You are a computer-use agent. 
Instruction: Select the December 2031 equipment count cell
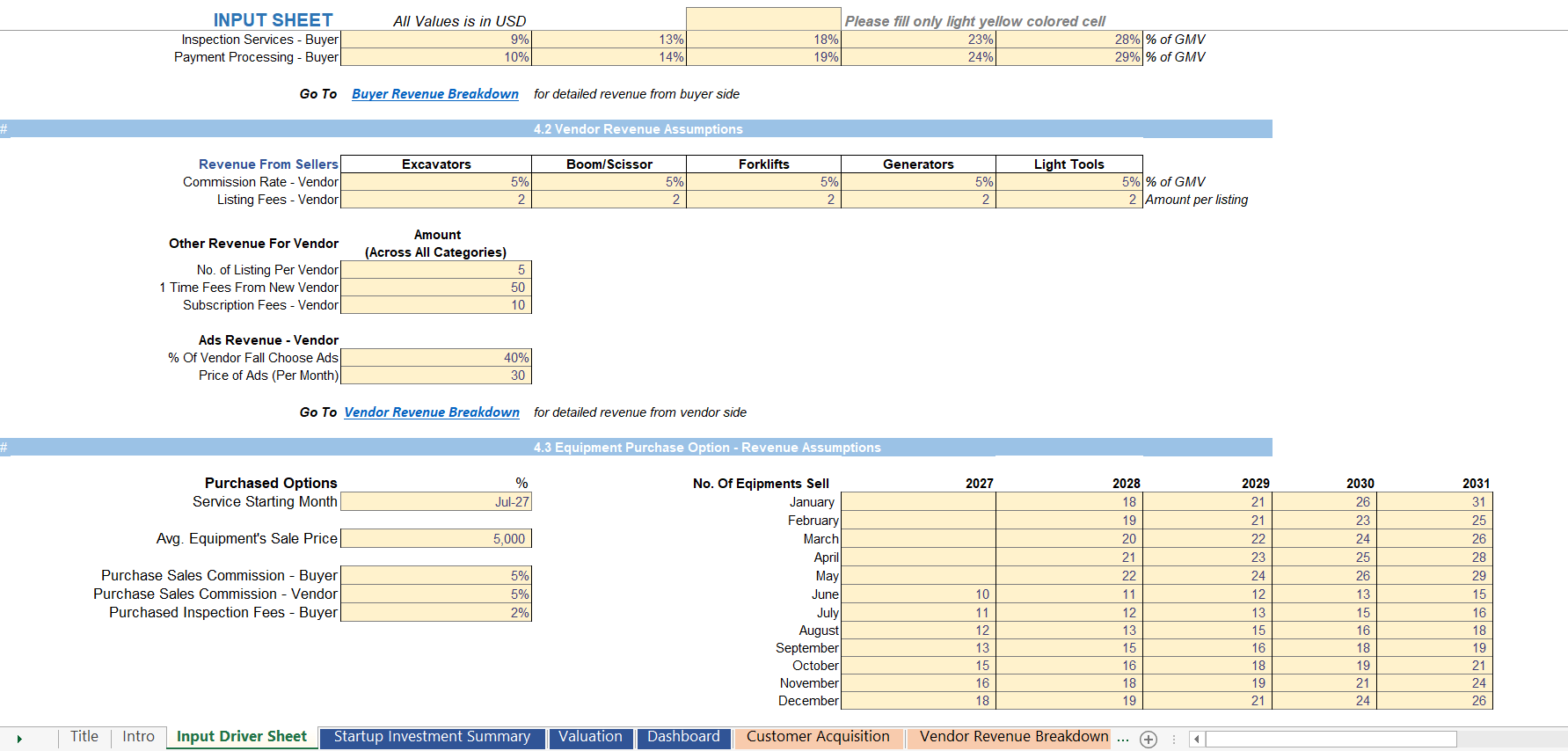pyautogui.click(x=1435, y=701)
